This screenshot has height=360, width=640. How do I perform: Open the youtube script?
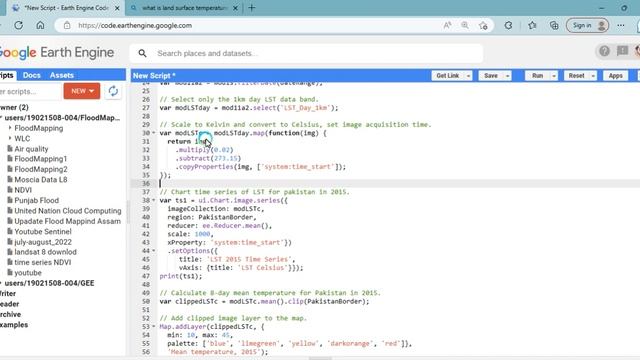pos(28,273)
